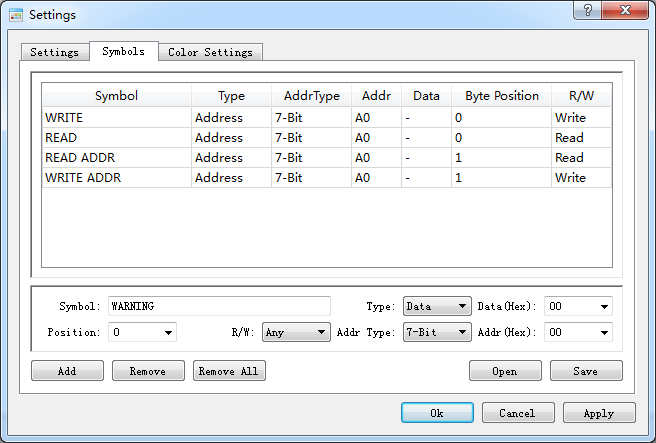The image size is (656, 443).
Task: Select the READ ADDR symbol row
Action: coord(327,158)
